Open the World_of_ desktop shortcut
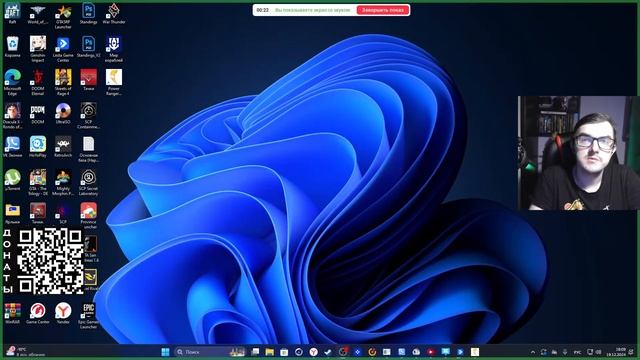 (38, 13)
